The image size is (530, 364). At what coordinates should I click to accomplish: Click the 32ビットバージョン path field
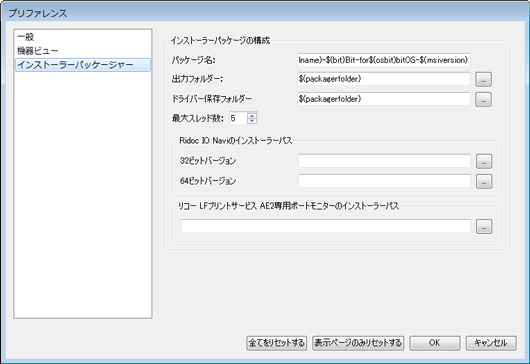tap(384, 161)
